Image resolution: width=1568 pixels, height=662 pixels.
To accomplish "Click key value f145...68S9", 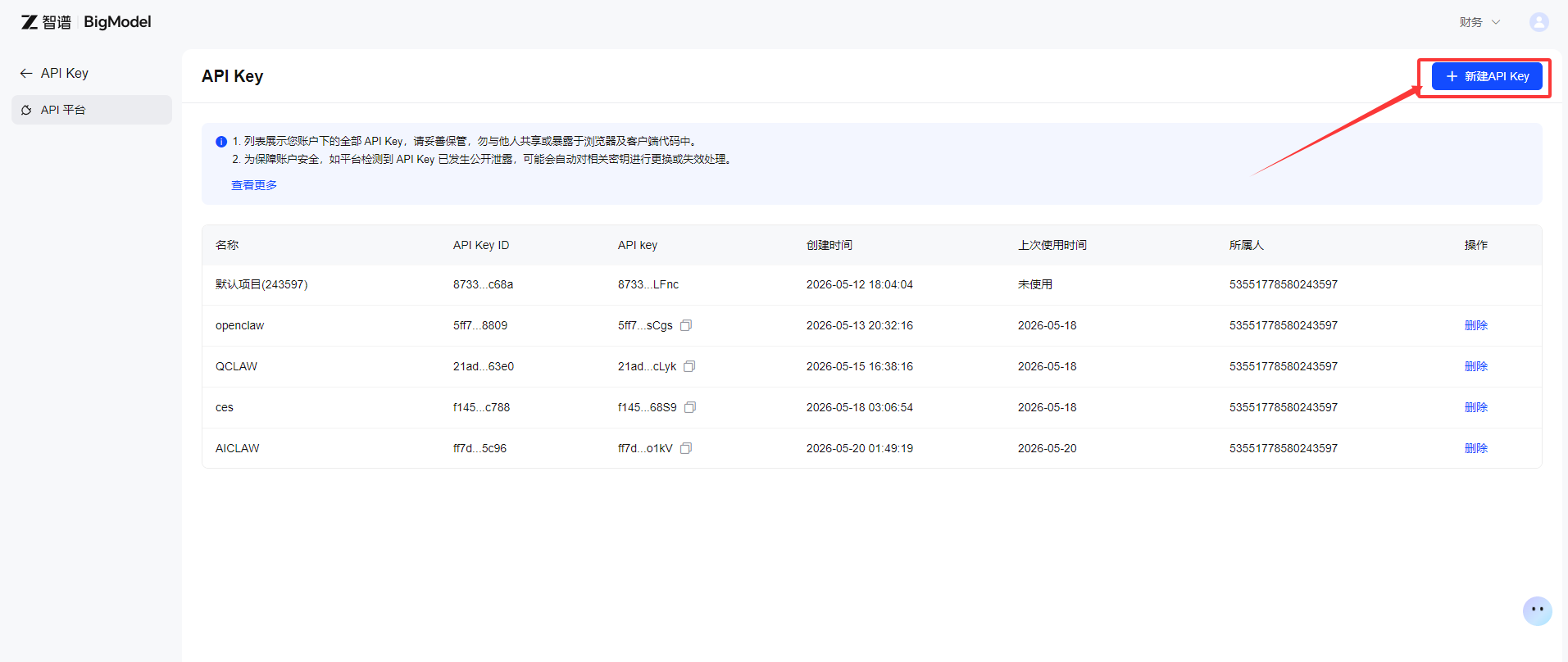I will pyautogui.click(x=648, y=407).
